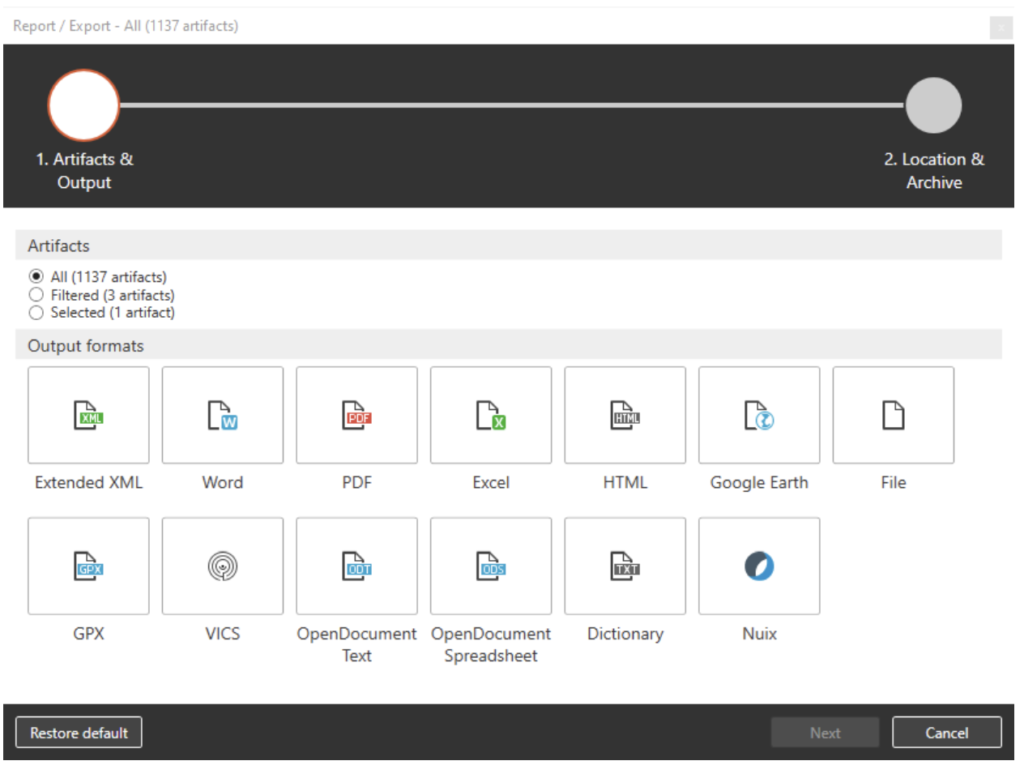Select the Extended XML output format icon
Viewport: 1024px width, 778px height.
pos(88,415)
